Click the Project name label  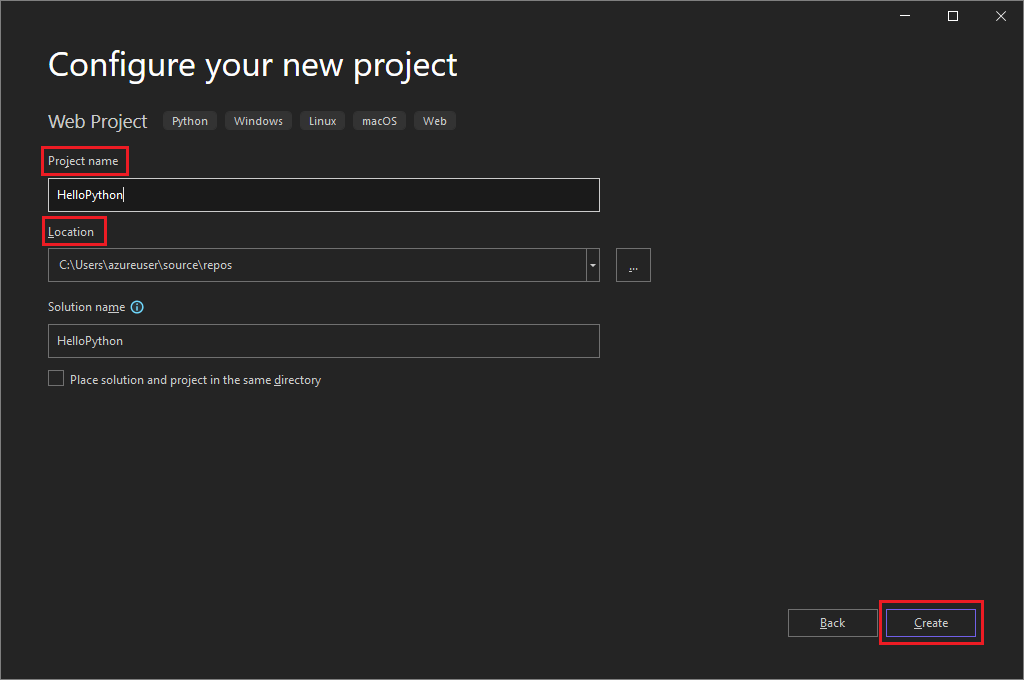(x=83, y=161)
